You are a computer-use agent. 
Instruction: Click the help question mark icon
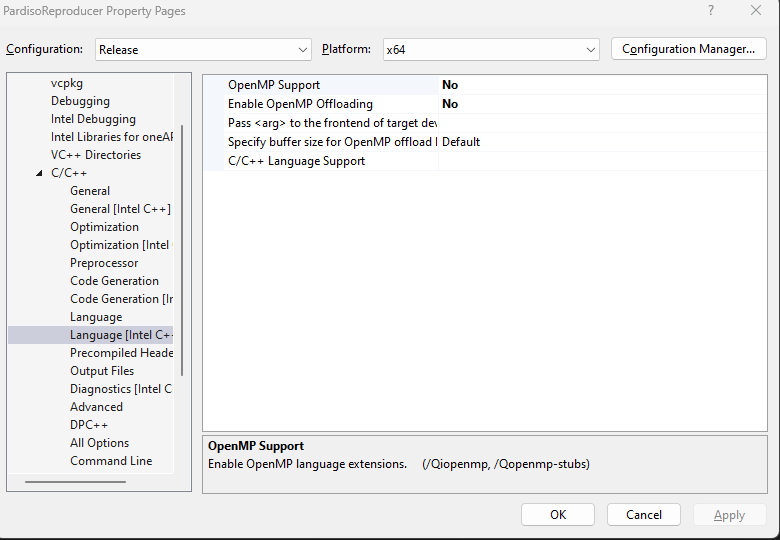click(x=711, y=11)
